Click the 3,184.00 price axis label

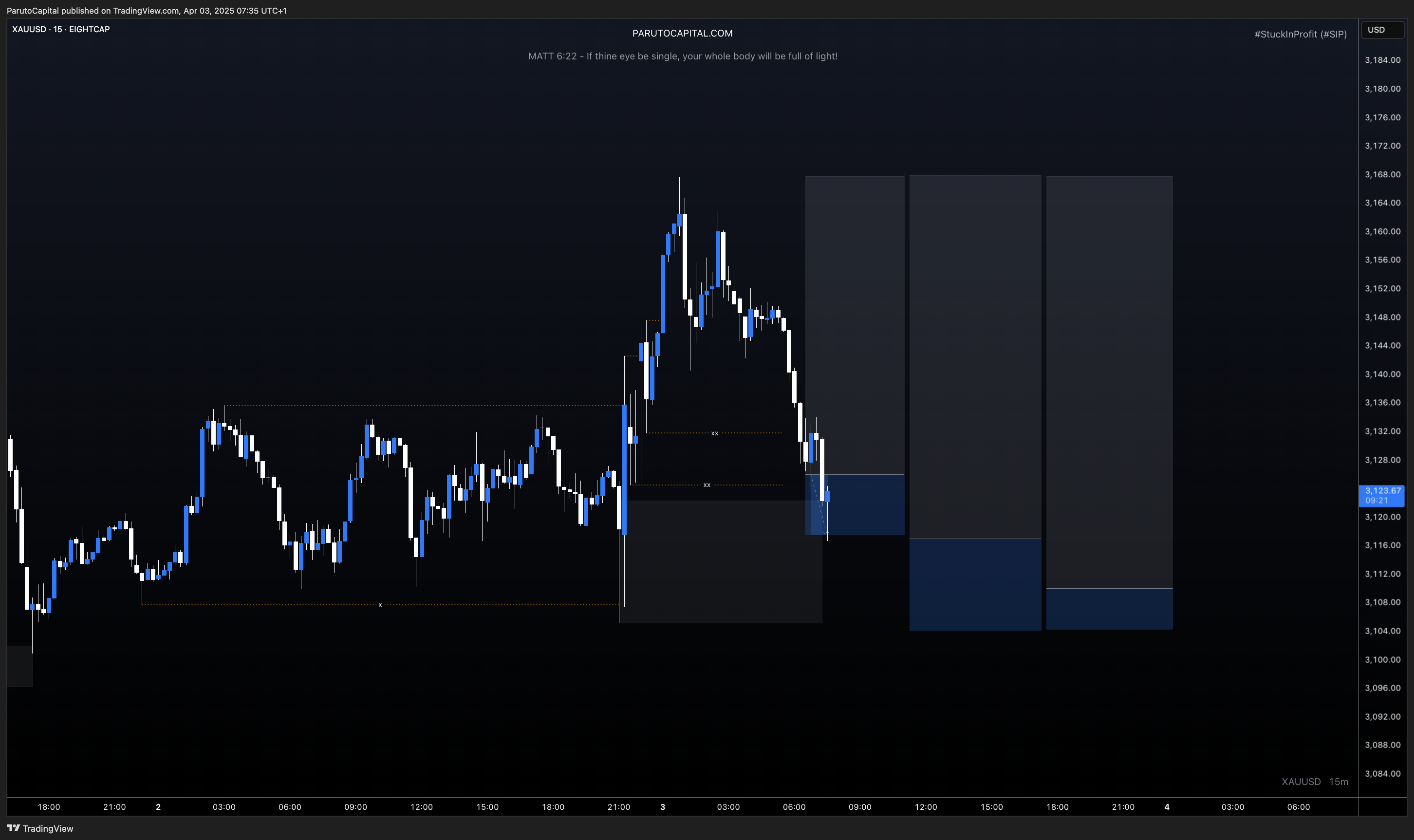pyautogui.click(x=1382, y=60)
